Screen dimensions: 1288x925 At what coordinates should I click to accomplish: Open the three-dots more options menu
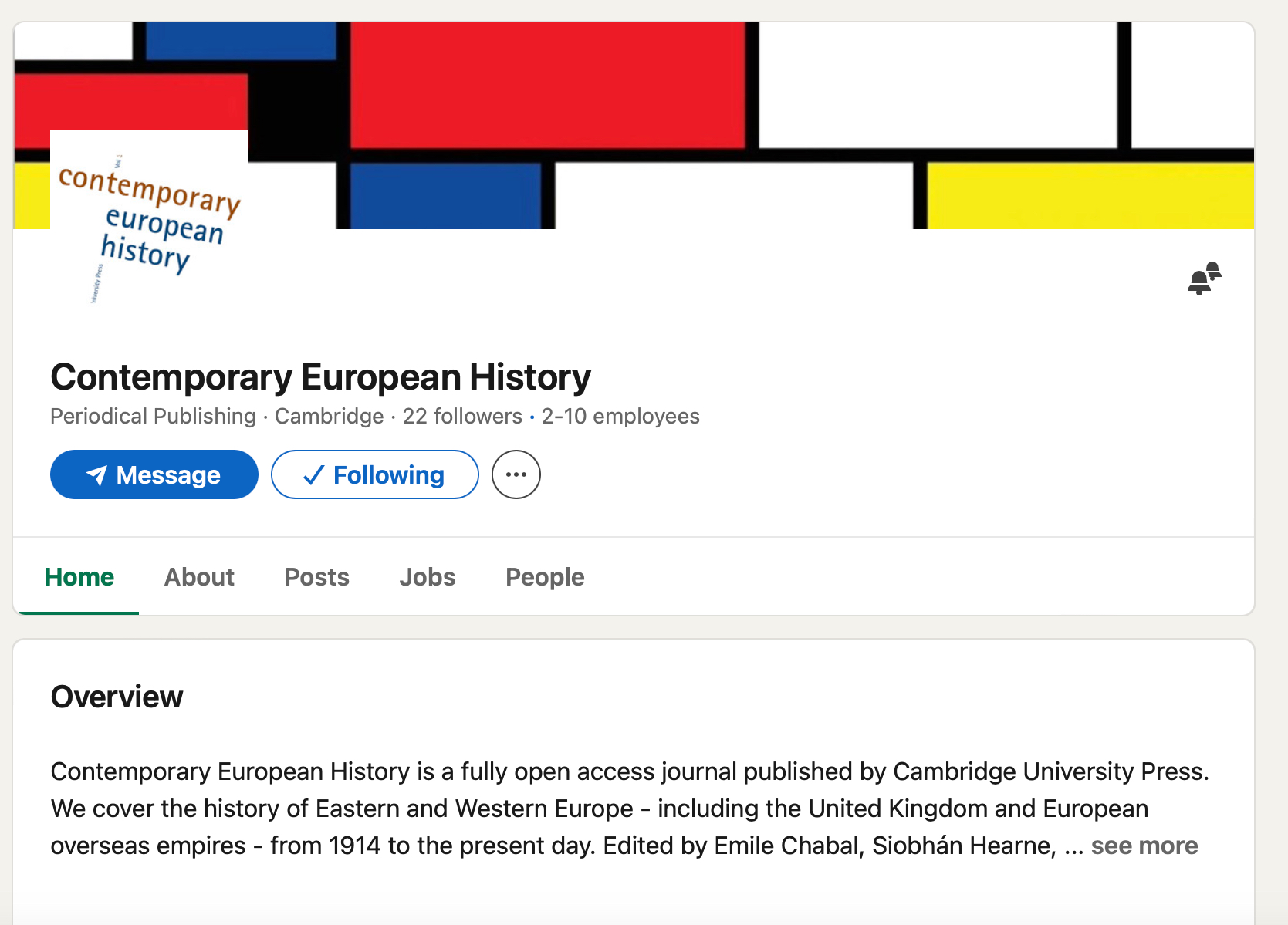pyautogui.click(x=516, y=474)
